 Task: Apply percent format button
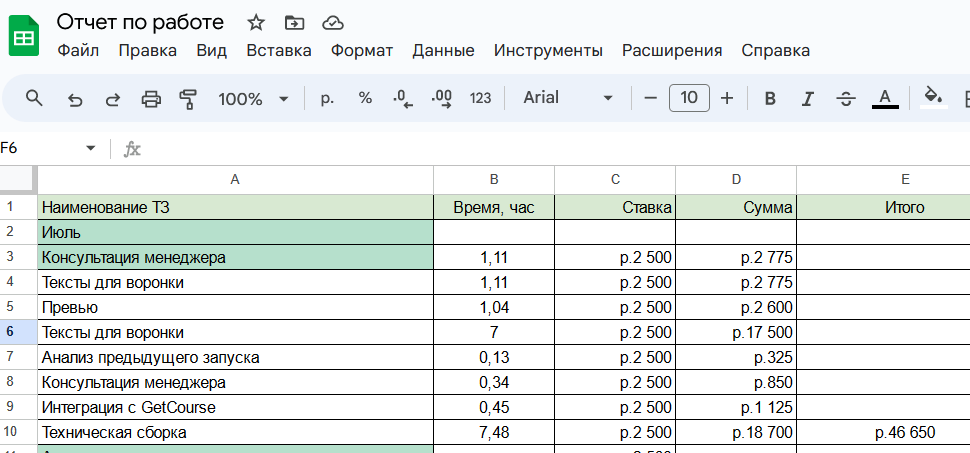365,98
